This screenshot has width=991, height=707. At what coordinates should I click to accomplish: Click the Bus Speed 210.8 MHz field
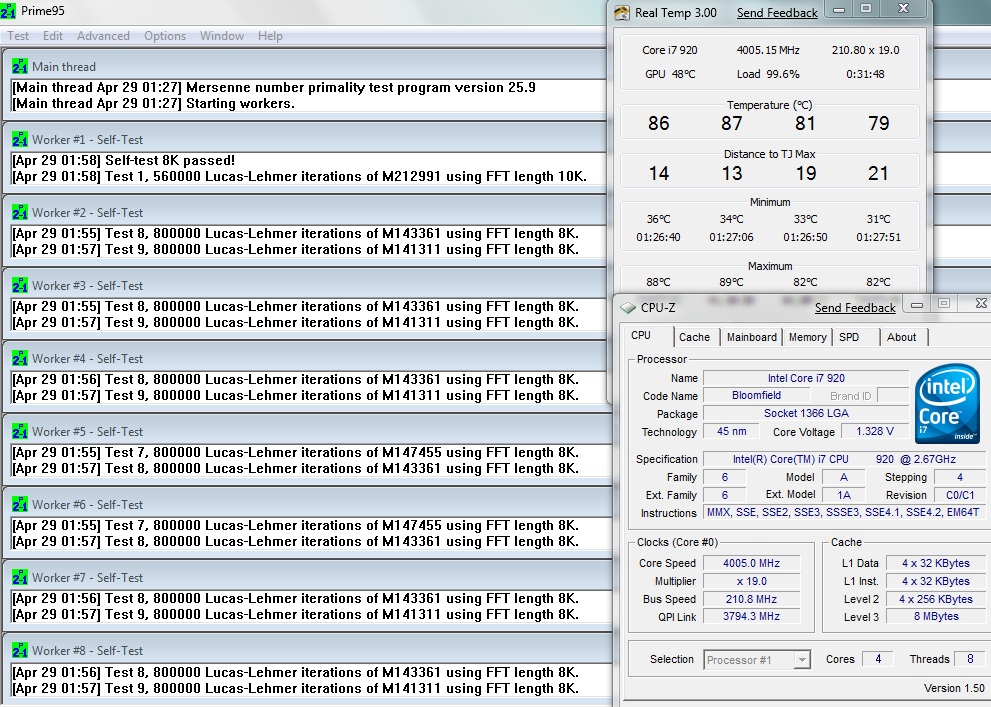click(751, 599)
